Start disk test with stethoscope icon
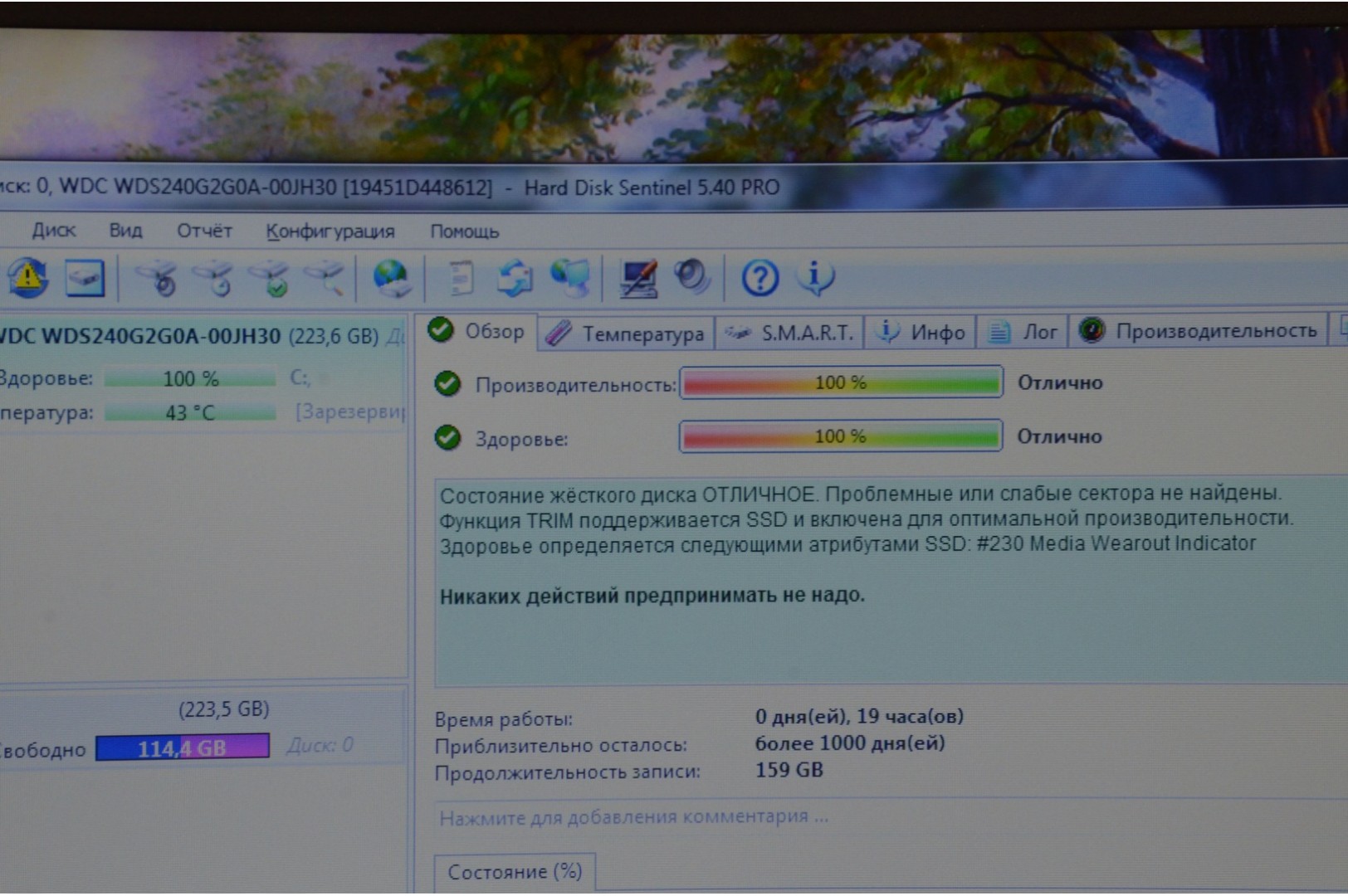1348x896 pixels. click(x=157, y=279)
